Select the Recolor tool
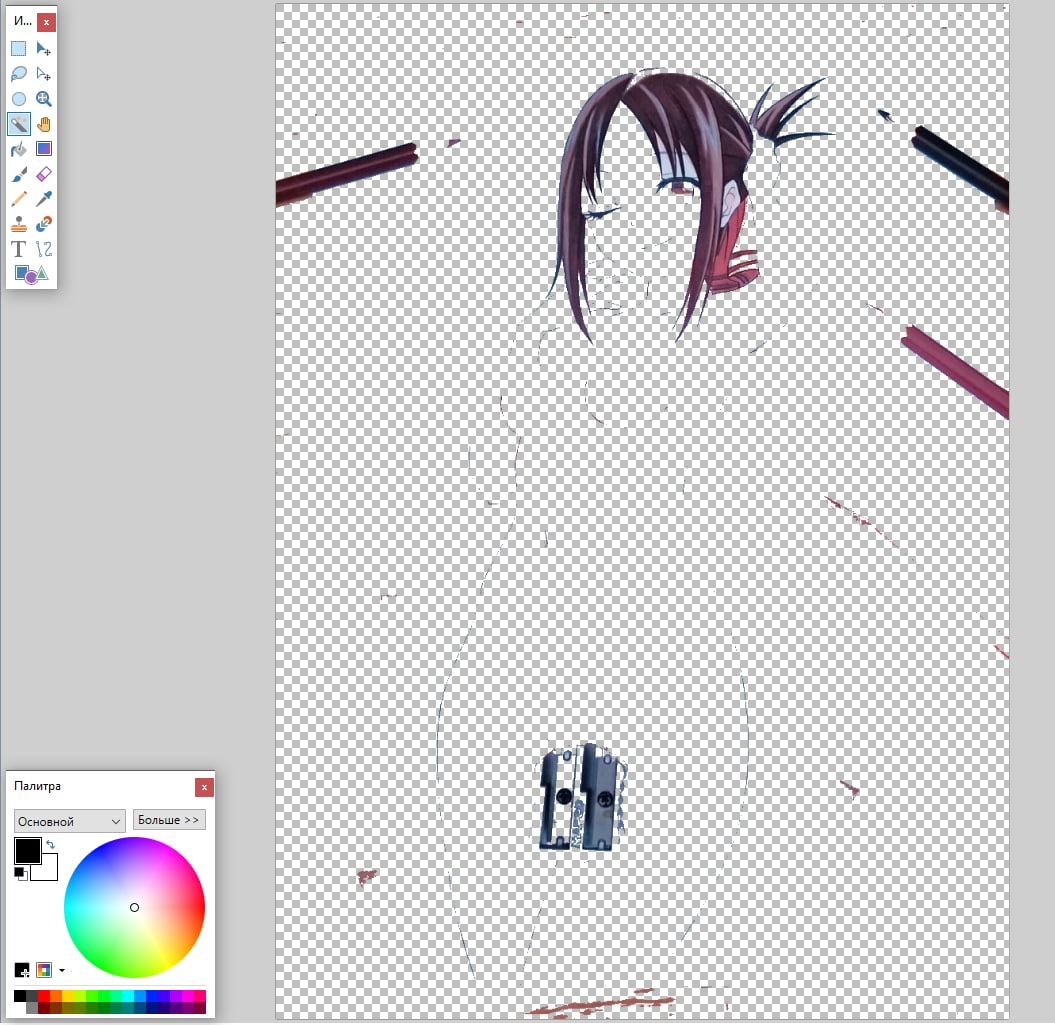This screenshot has height=1025, width=1055. point(44,223)
